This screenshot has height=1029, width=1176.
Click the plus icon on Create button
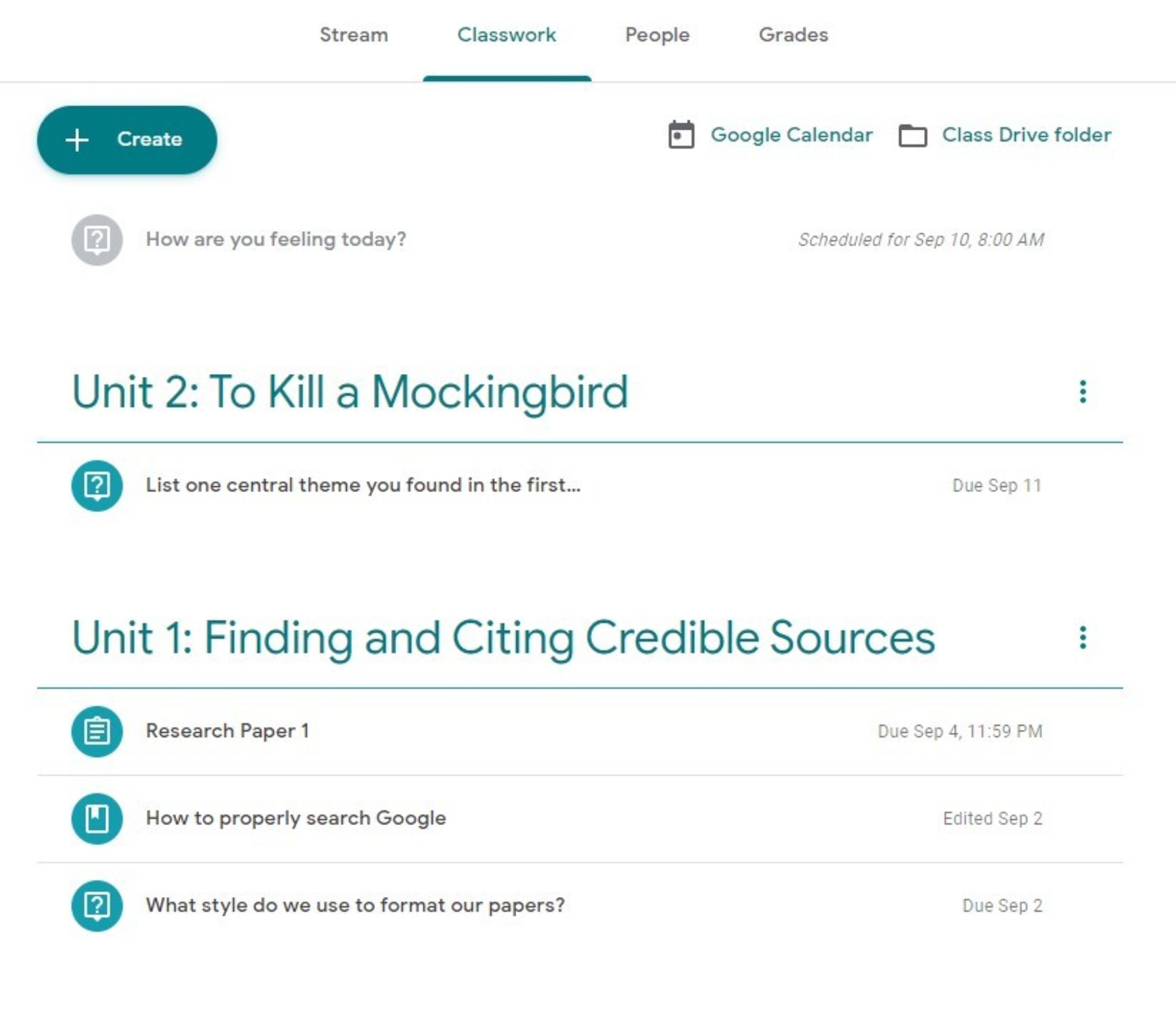pyautogui.click(x=77, y=140)
